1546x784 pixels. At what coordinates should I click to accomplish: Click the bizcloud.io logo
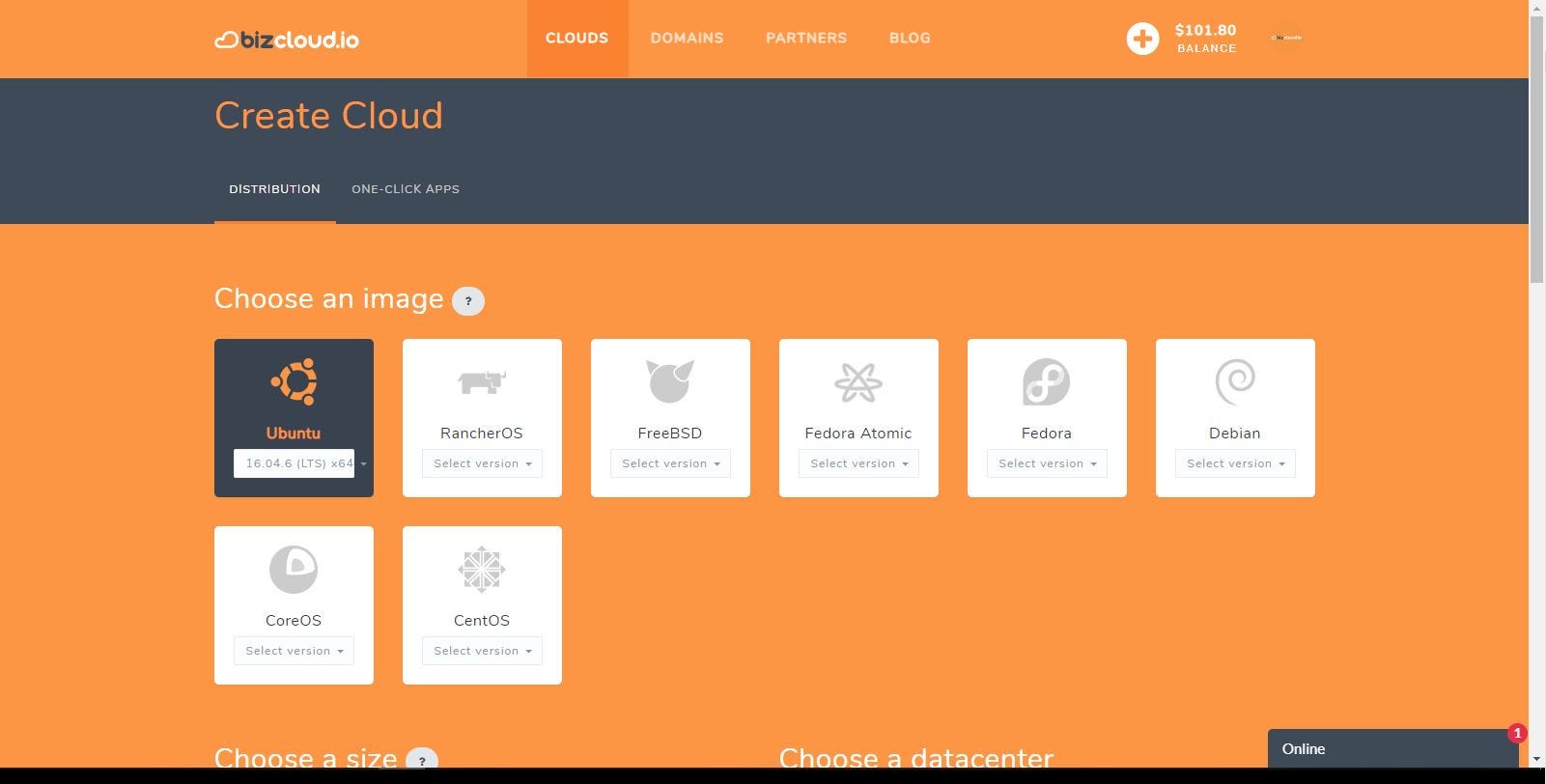287,40
